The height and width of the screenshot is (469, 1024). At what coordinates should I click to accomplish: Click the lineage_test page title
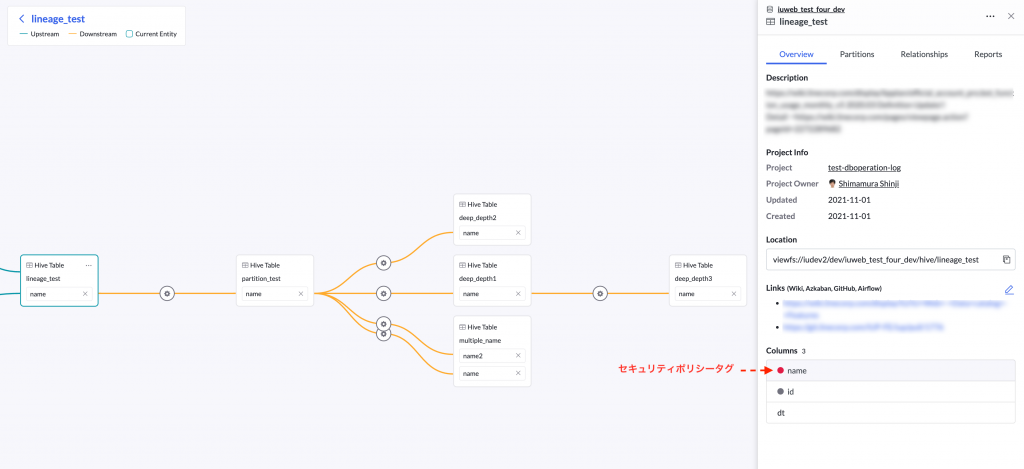click(x=57, y=19)
